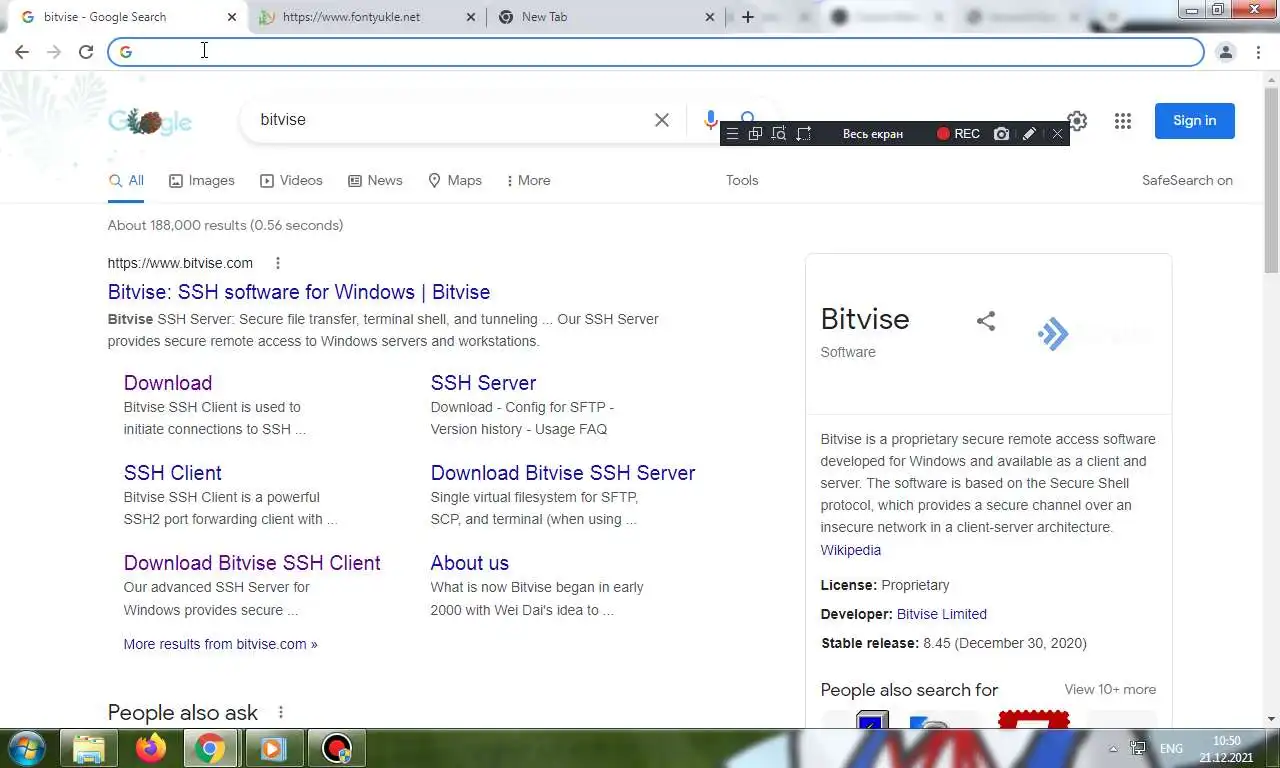Go back to the previous page
Viewport: 1280px width, 768px height.
coord(22,52)
